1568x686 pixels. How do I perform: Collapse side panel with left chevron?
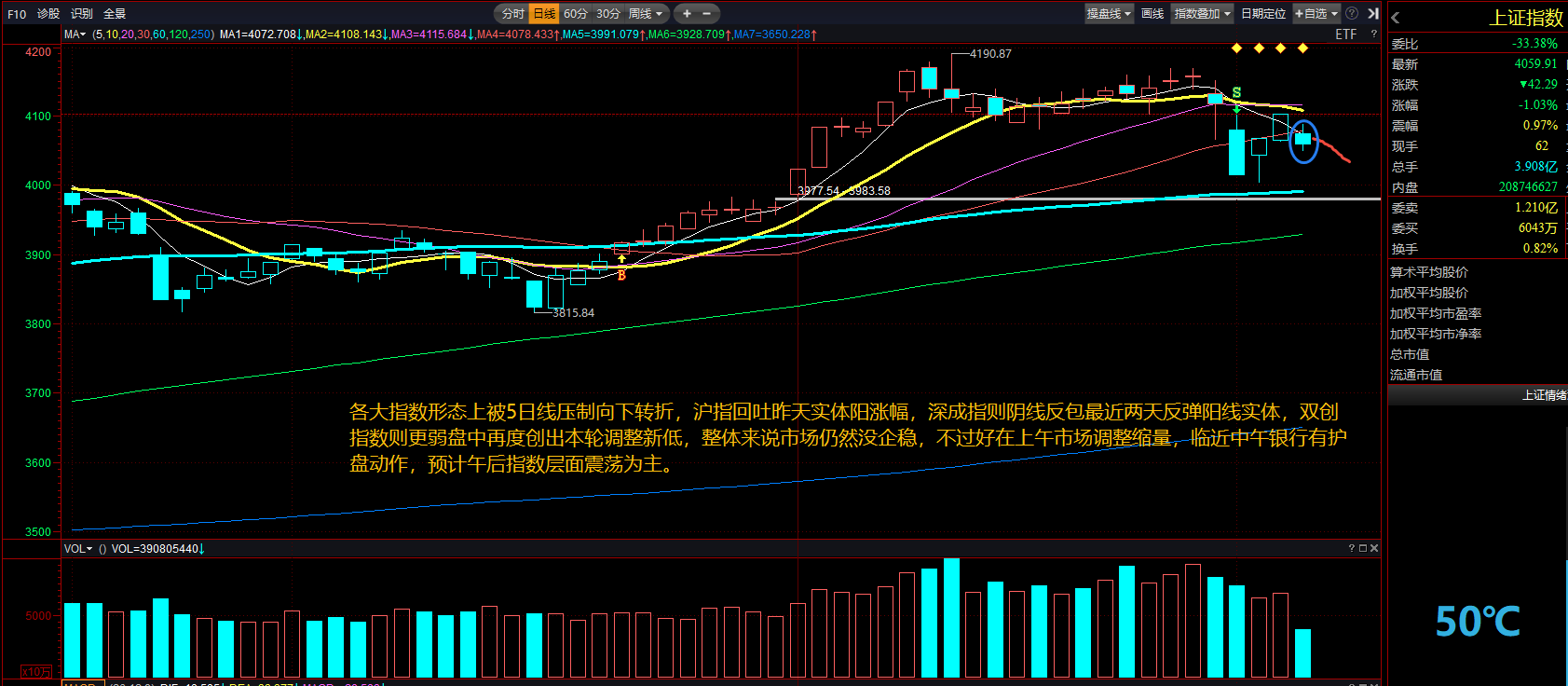coord(1395,18)
